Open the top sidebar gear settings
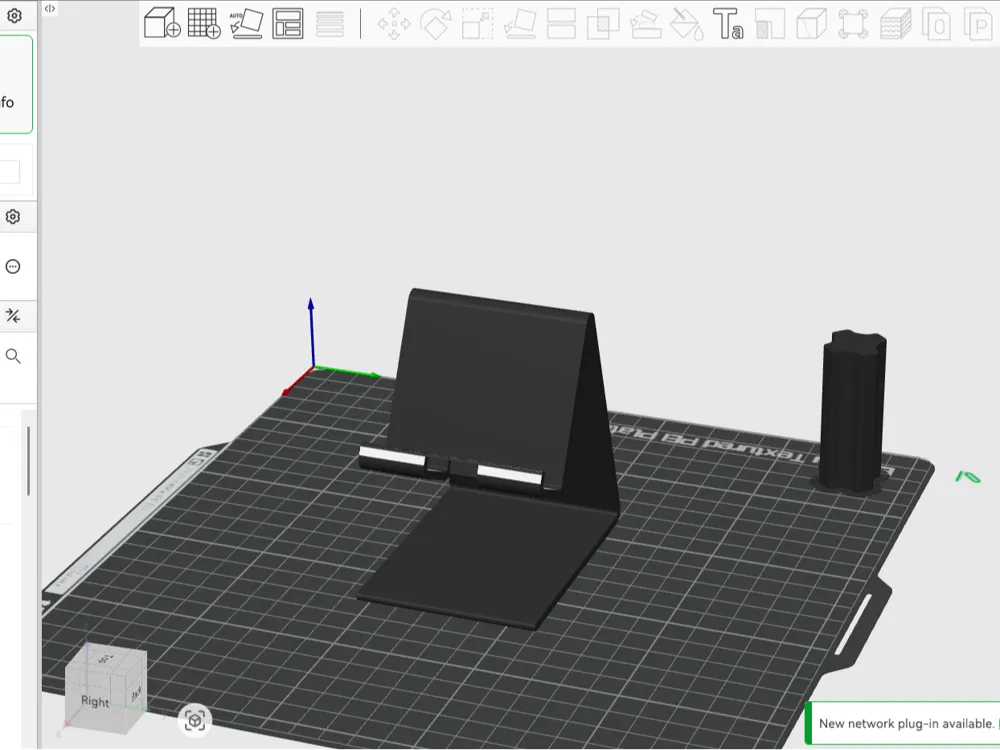The width and height of the screenshot is (1000, 750). pyautogui.click(x=14, y=15)
